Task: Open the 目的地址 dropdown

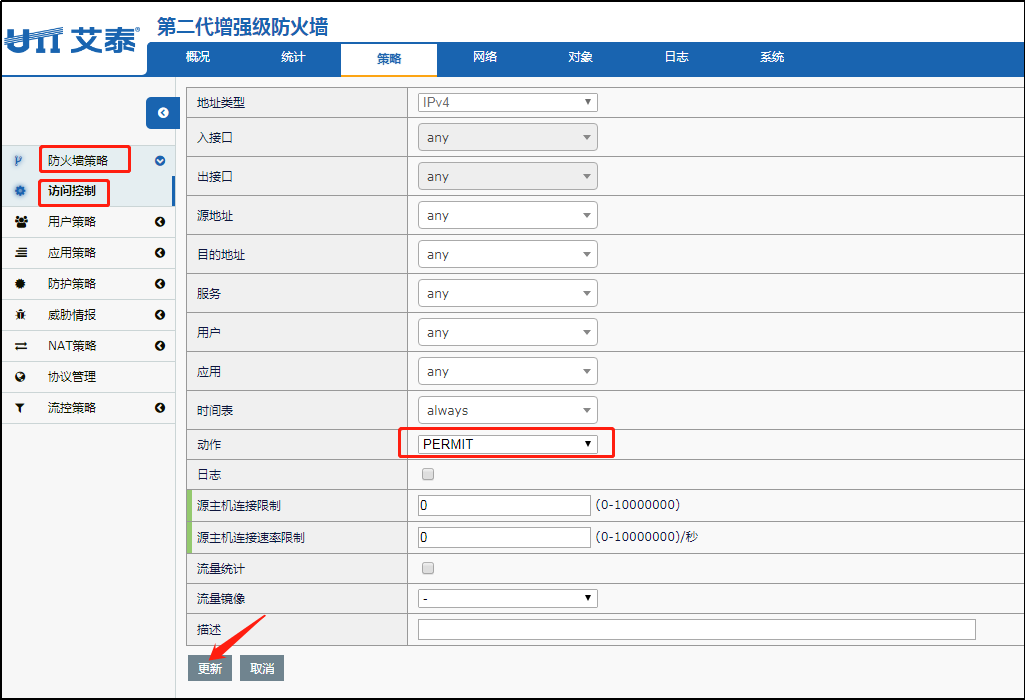Action: (507, 254)
